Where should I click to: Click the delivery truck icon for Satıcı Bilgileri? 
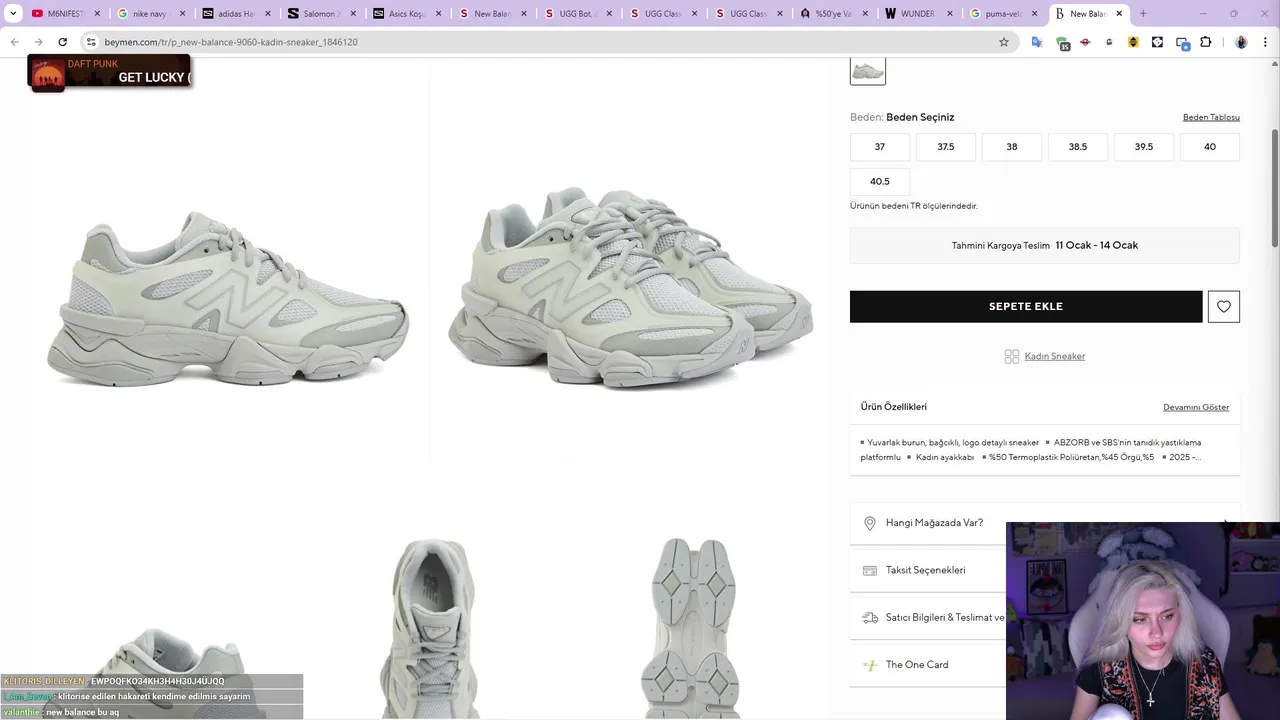(x=869, y=618)
